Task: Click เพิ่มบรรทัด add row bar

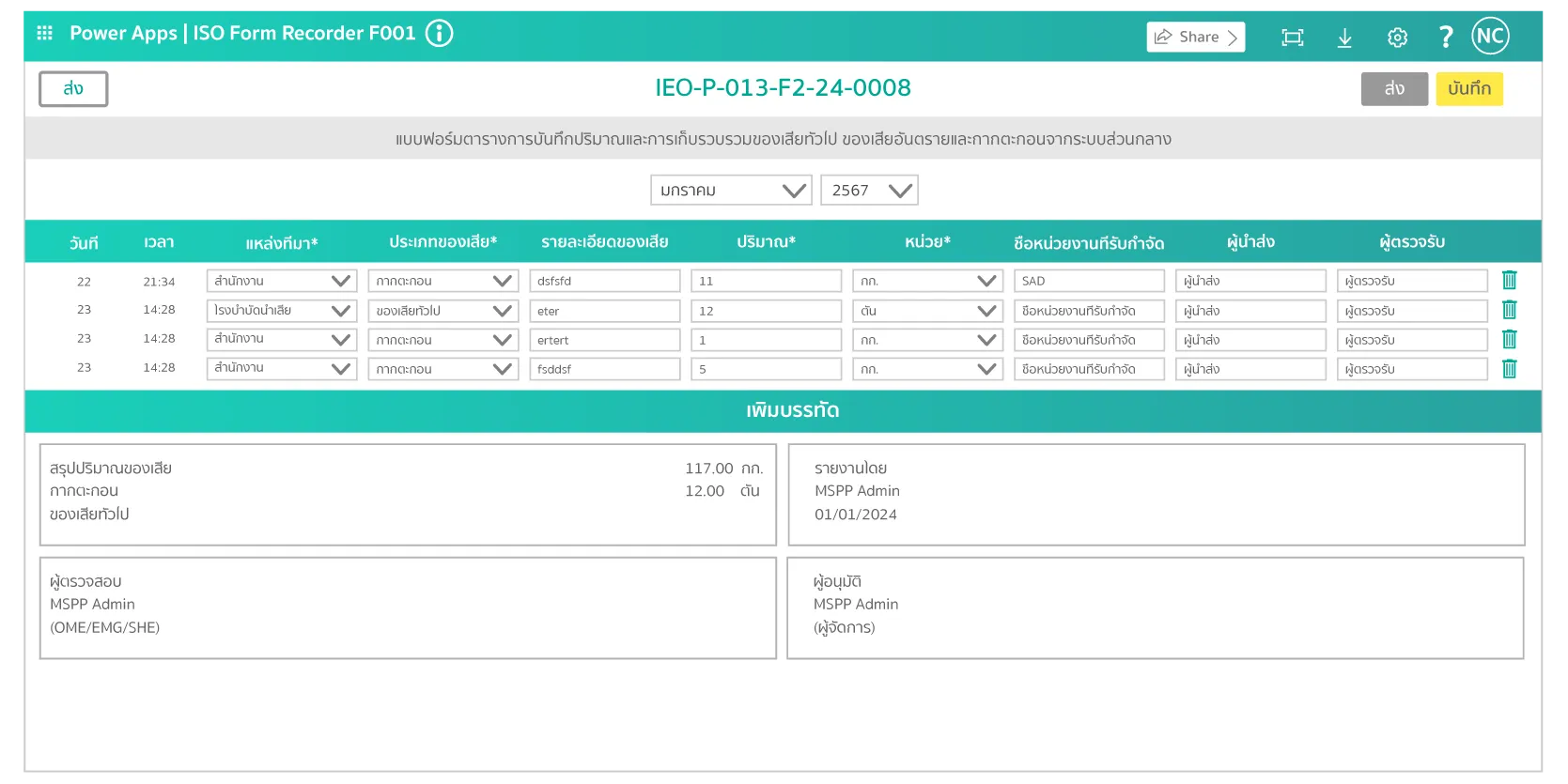Action: (784, 411)
